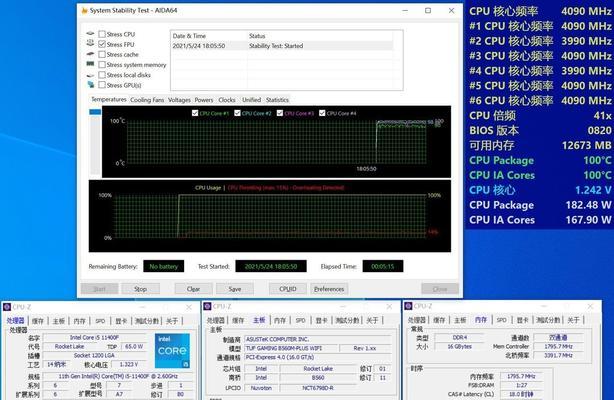Open the Voltages tab

click(x=179, y=100)
